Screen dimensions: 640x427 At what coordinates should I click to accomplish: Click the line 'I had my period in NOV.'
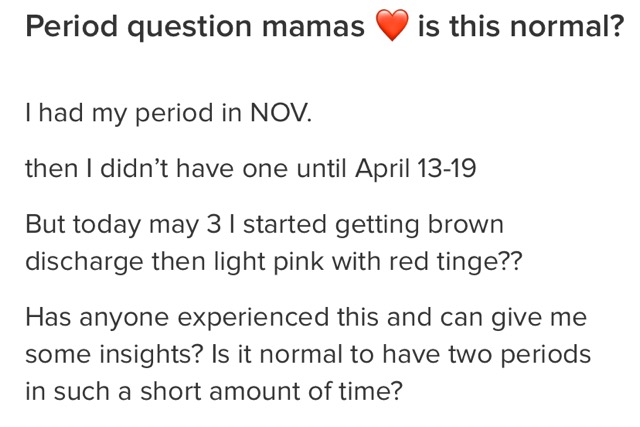(169, 113)
